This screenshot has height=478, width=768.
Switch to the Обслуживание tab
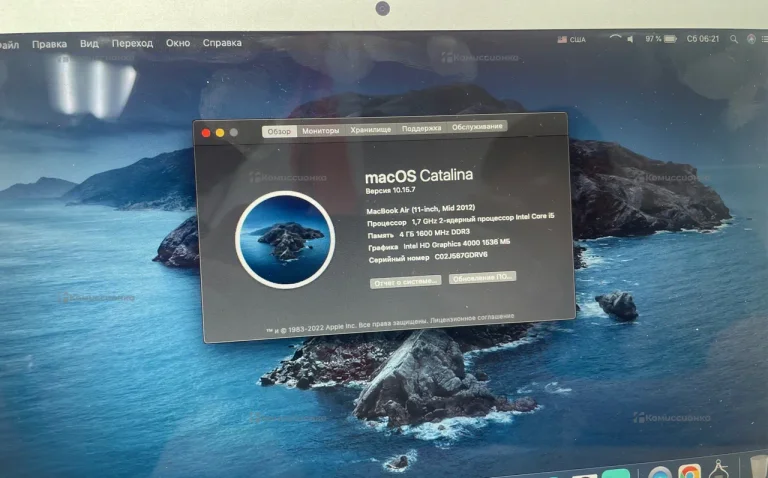tap(477, 127)
